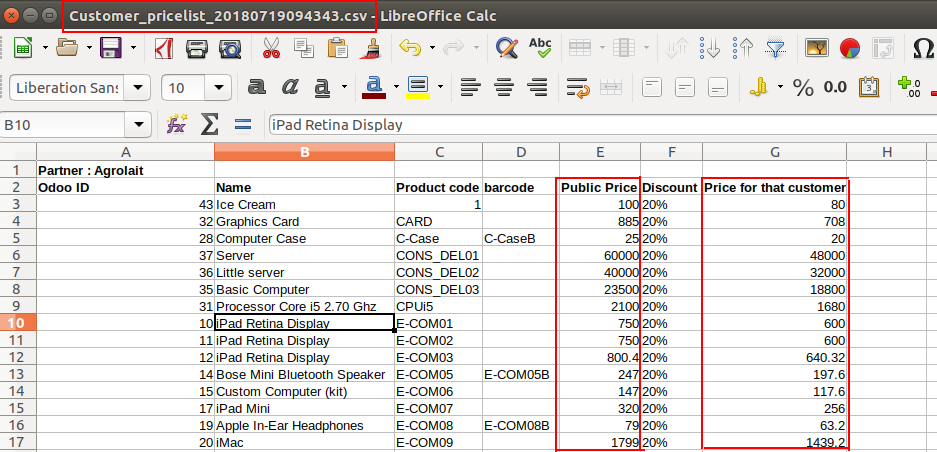Image resolution: width=937 pixels, height=452 pixels.
Task: Insert a chart
Action: (850, 48)
